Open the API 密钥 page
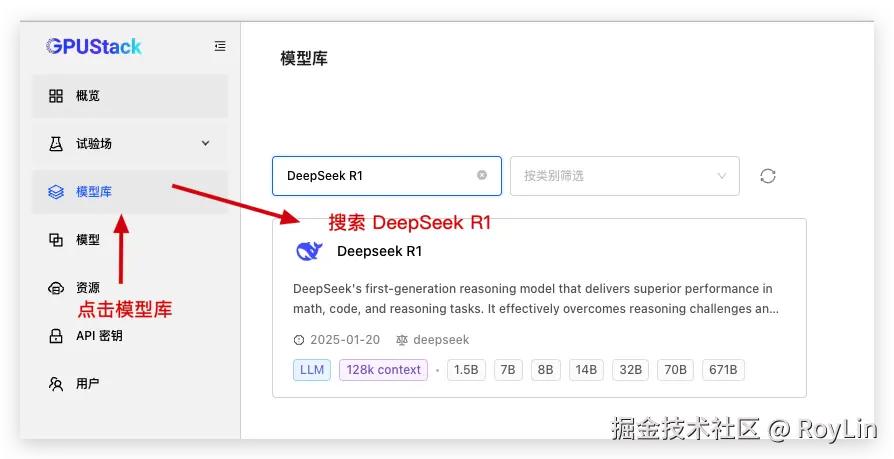The image size is (894, 459). click(130, 336)
